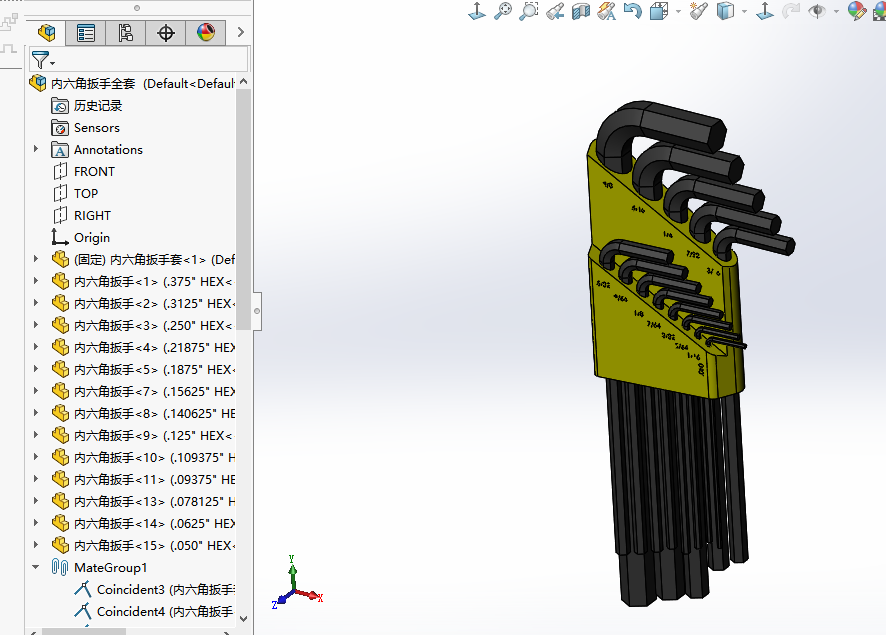
Task: Click the 内六角扳手<10> (.109375") part icon
Action: click(x=60, y=458)
